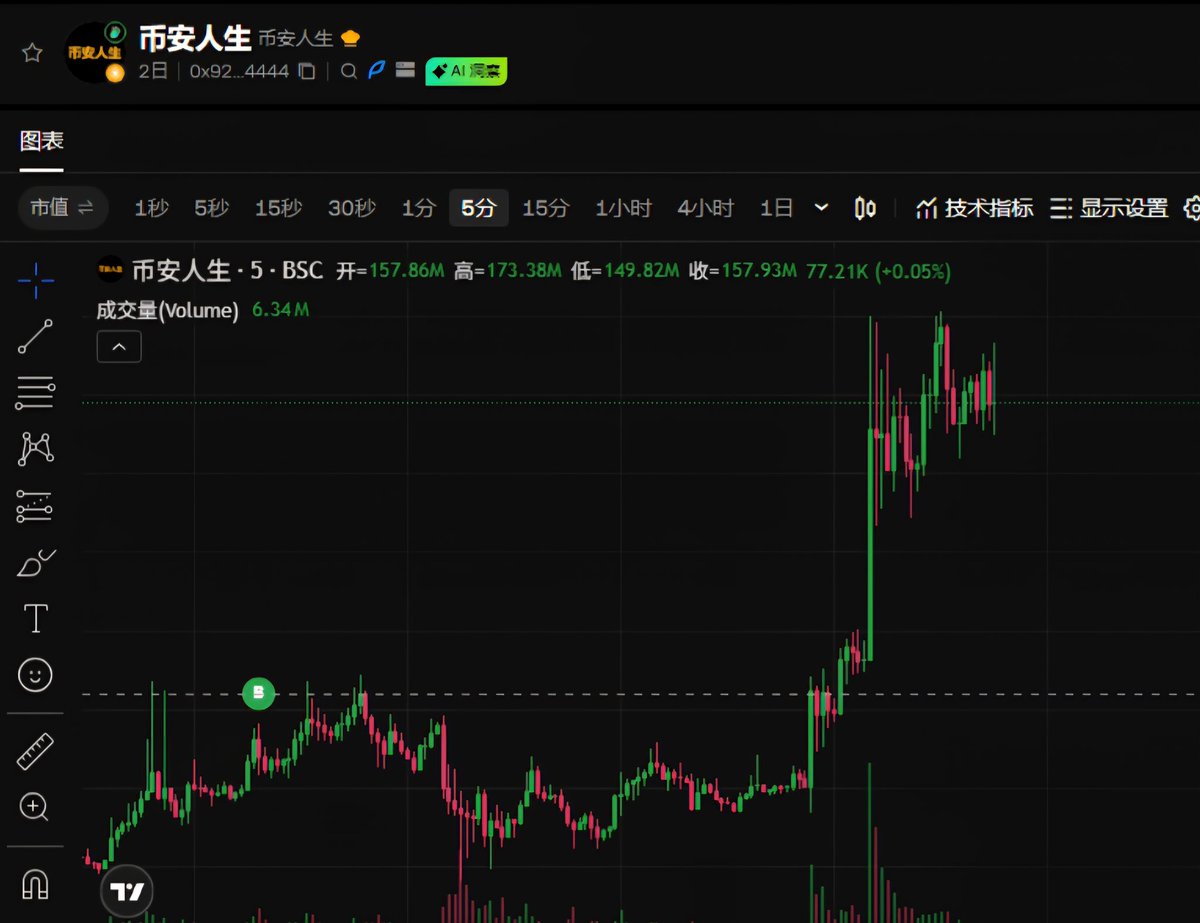Select the 1秒 timeframe
1200x923 pixels.
coord(151,208)
